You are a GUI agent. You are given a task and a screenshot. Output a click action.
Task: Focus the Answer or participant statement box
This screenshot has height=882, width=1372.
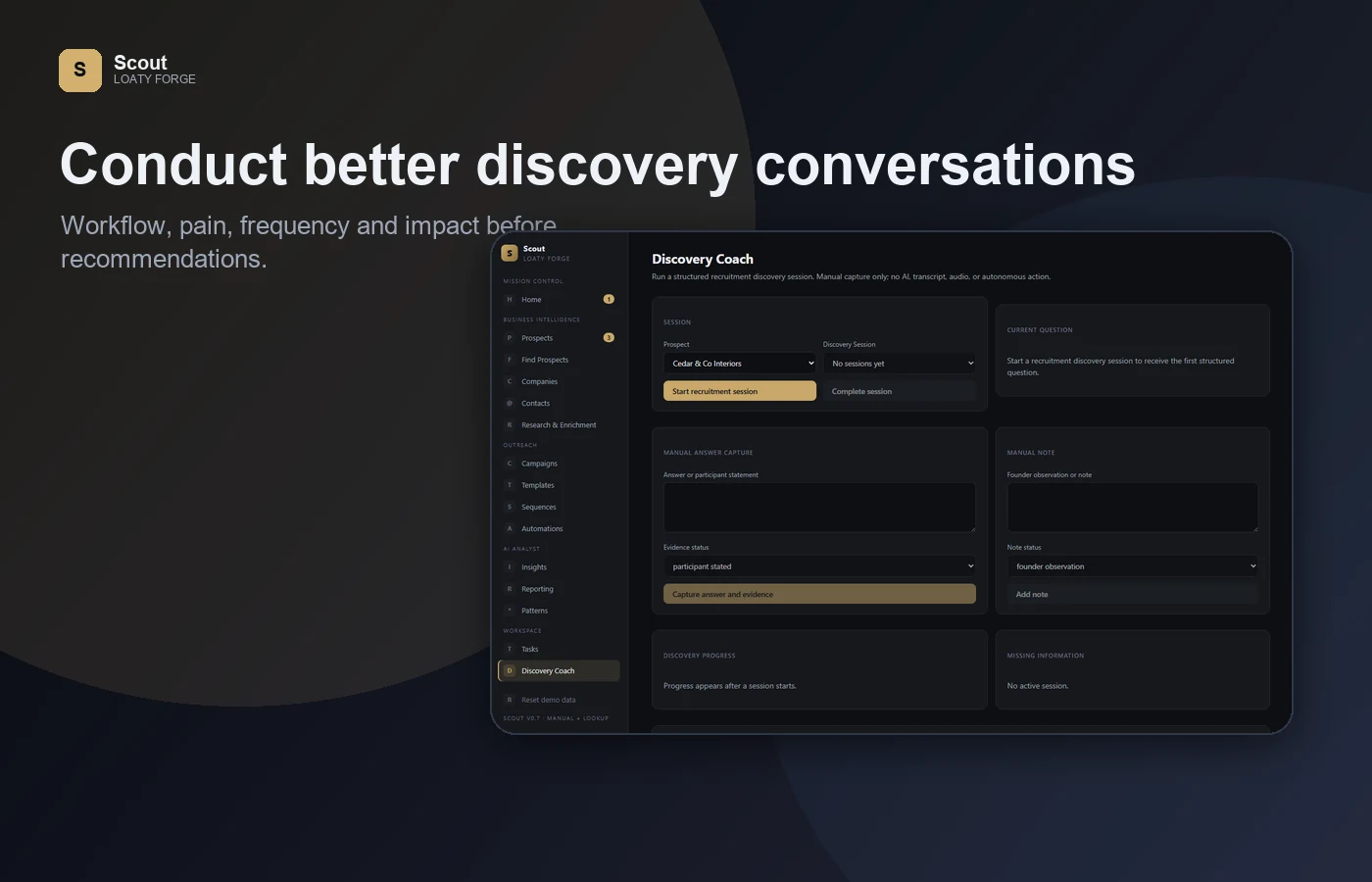click(x=819, y=508)
